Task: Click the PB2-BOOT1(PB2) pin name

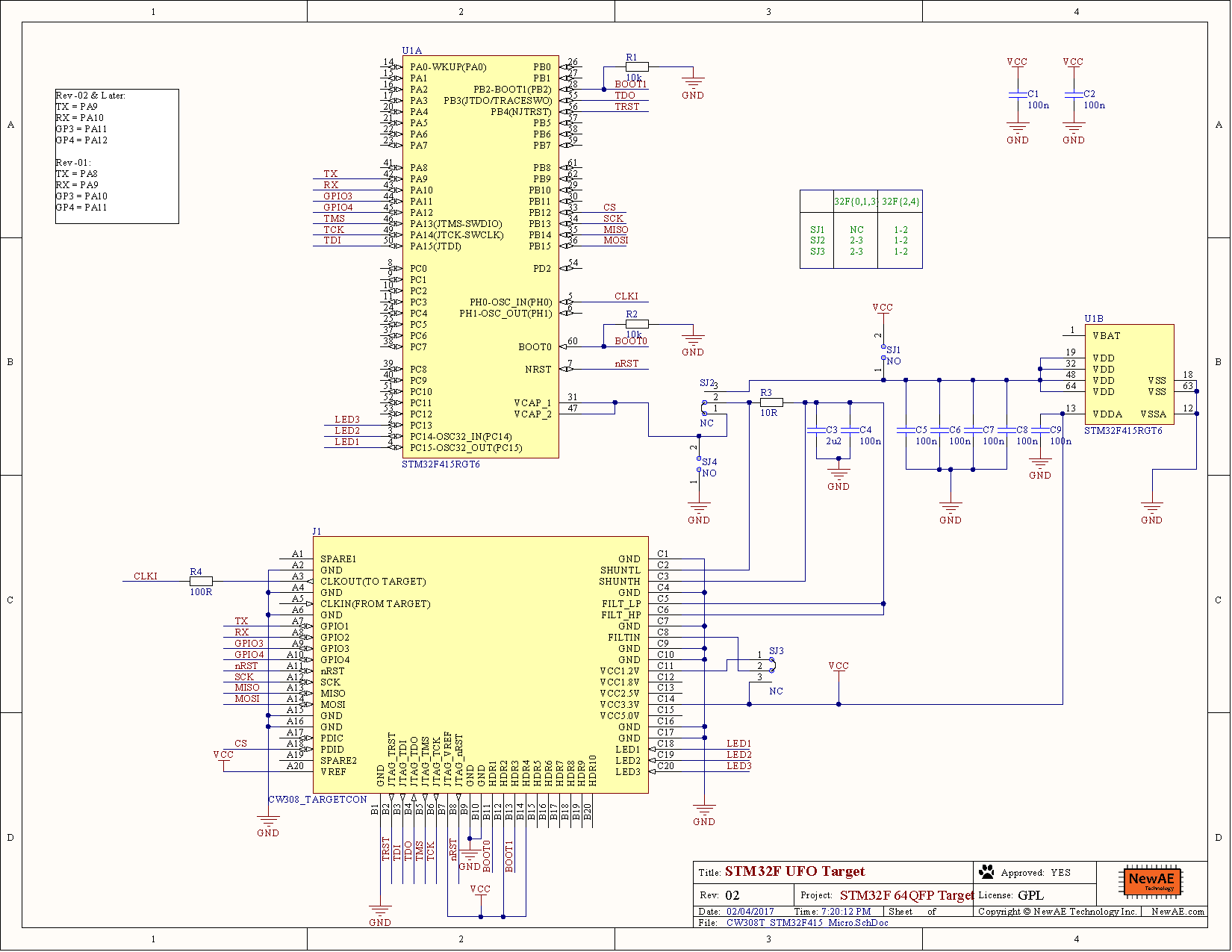Action: [x=512, y=90]
